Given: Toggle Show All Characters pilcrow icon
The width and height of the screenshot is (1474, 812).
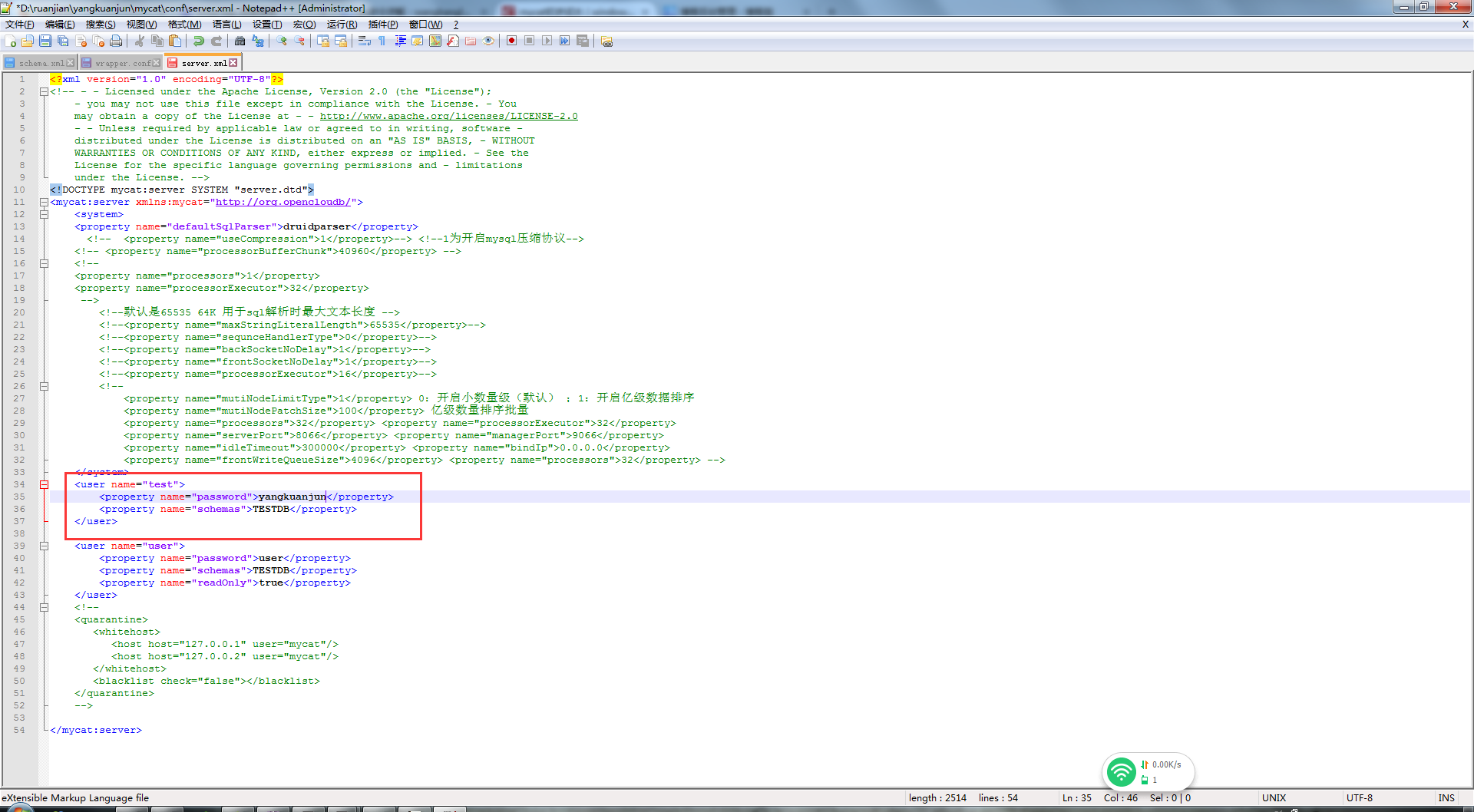Looking at the screenshot, I should click(382, 41).
